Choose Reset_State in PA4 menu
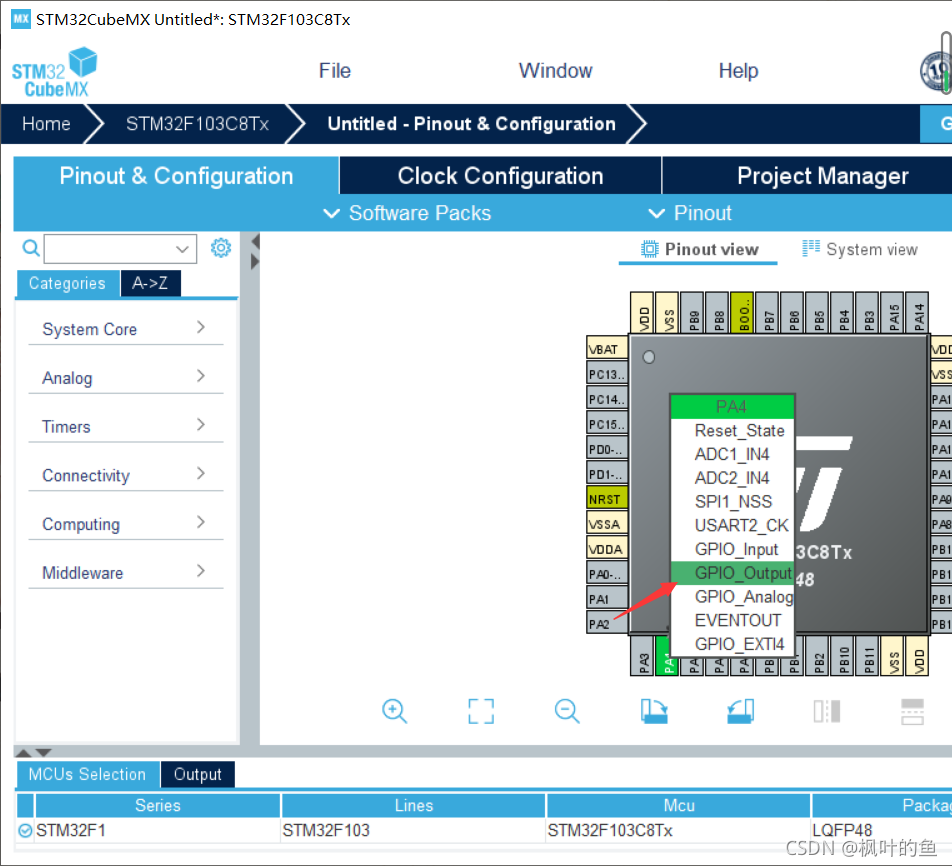The image size is (952, 866). click(x=732, y=431)
